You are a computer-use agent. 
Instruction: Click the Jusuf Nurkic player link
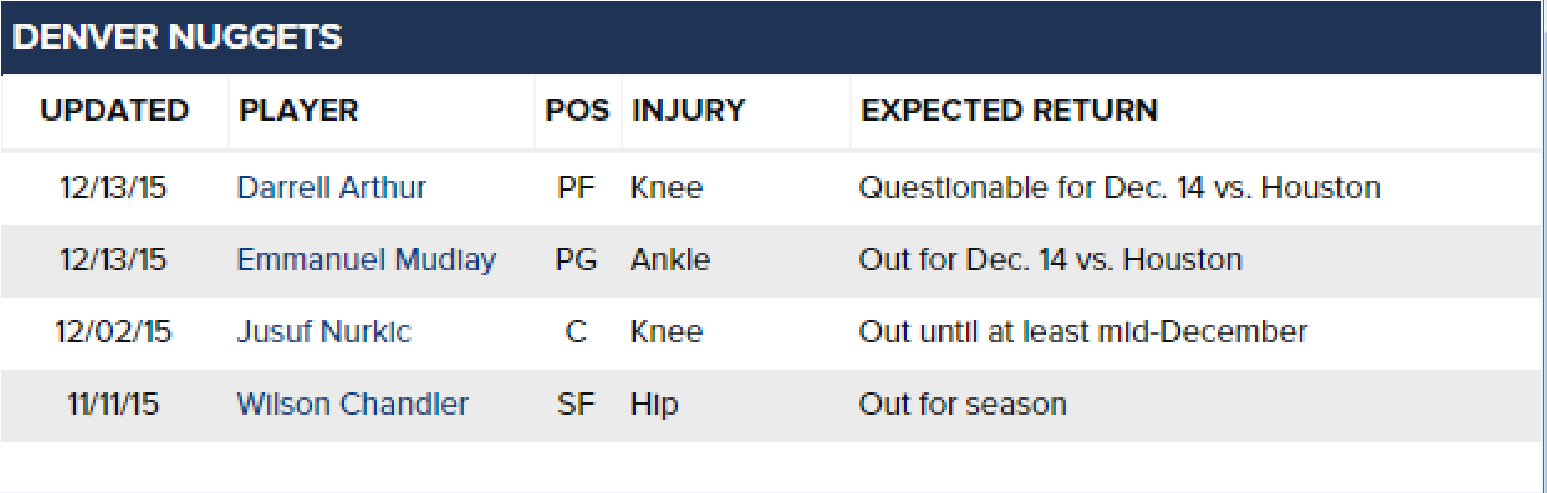tap(324, 332)
